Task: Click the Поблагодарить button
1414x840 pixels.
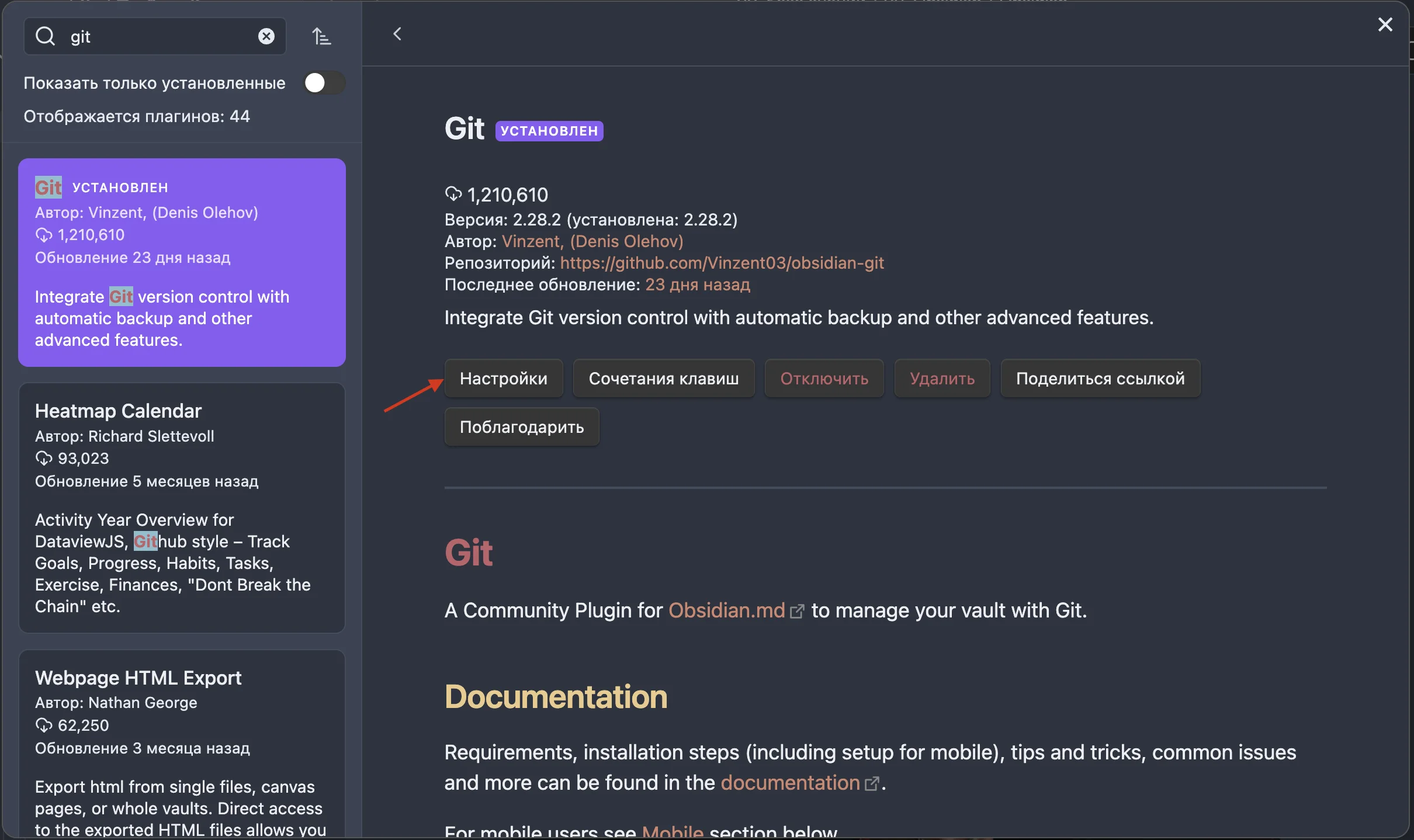Action: [521, 427]
